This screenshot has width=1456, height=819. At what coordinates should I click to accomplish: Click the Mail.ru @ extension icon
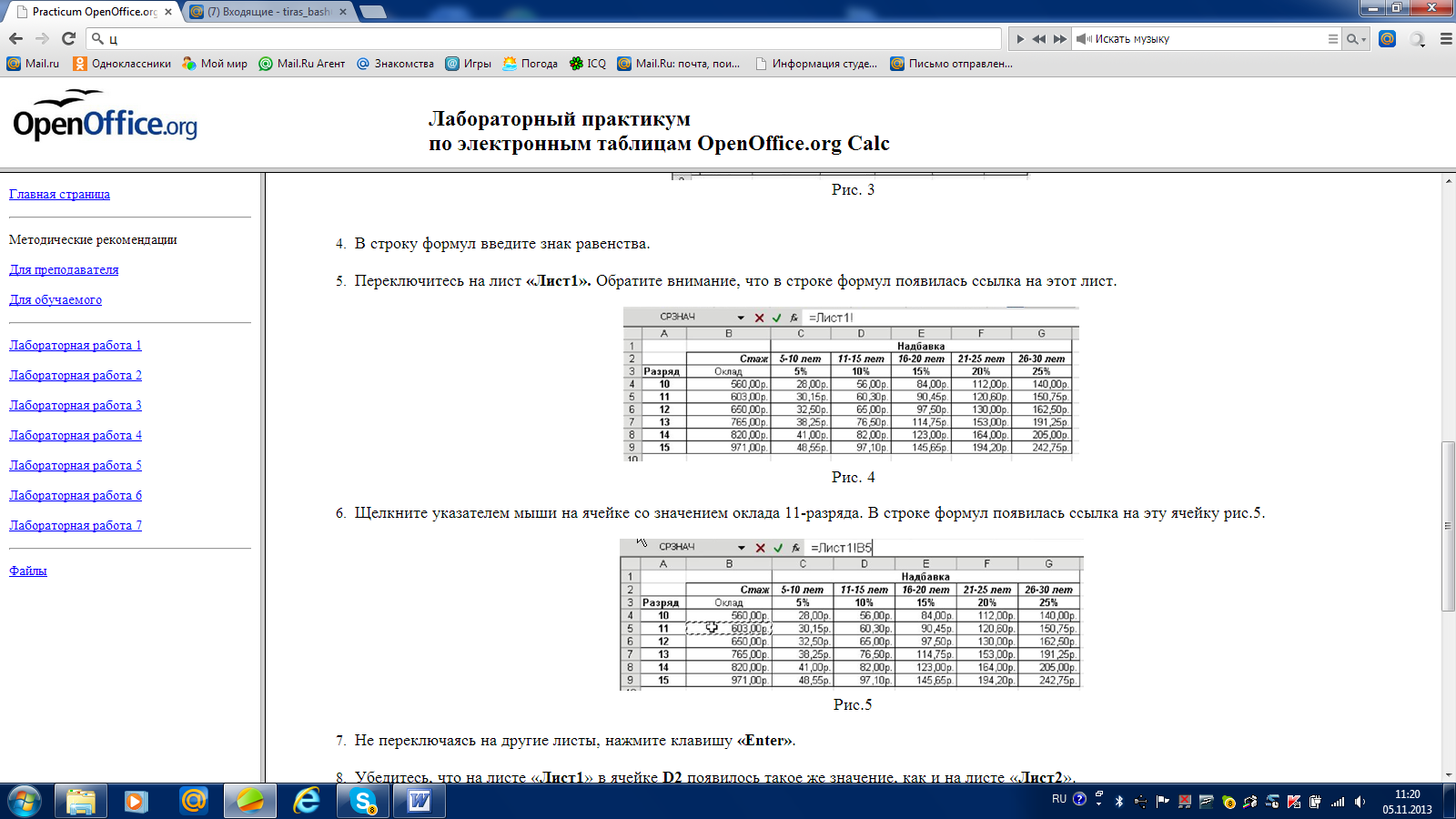coord(1387,38)
